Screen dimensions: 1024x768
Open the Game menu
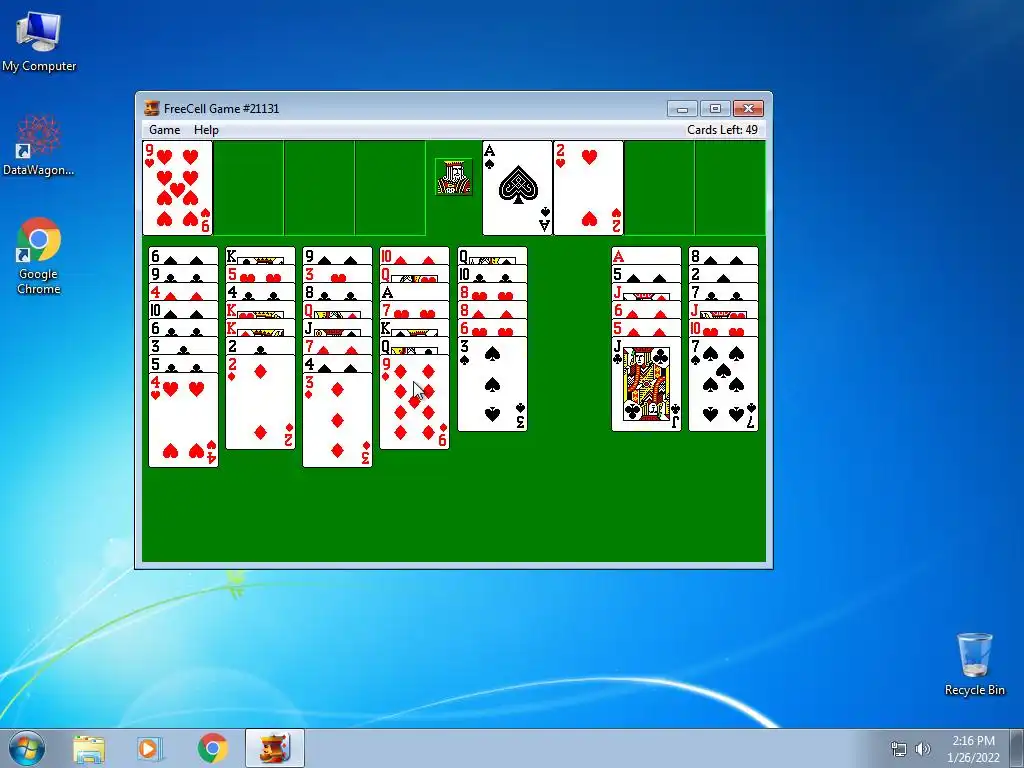(x=165, y=130)
